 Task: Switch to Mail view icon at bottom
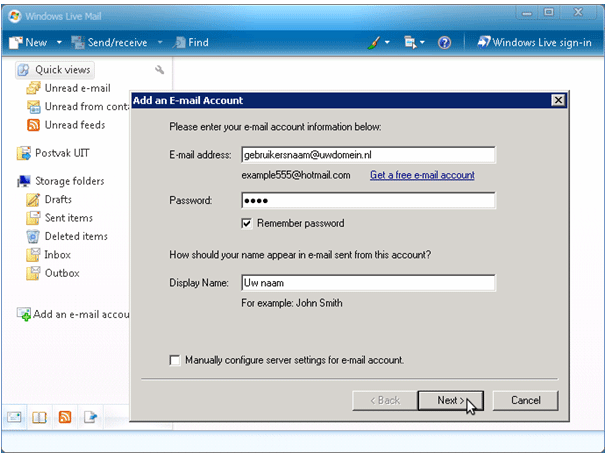pos(14,417)
